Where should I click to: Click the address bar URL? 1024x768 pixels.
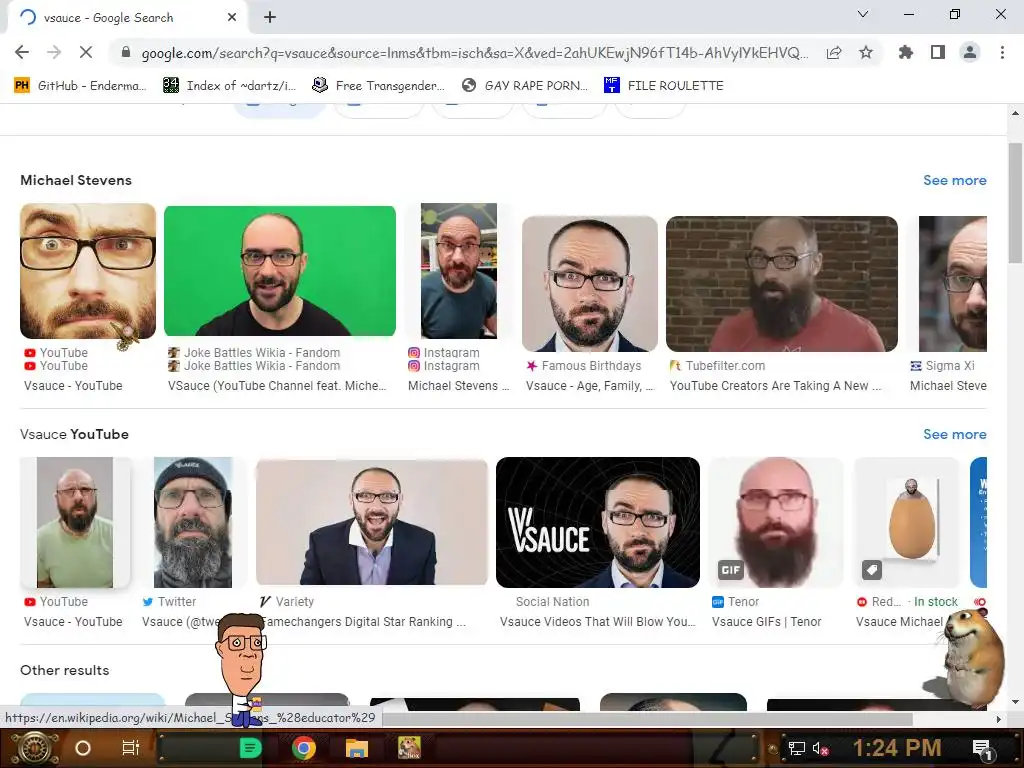click(x=475, y=53)
